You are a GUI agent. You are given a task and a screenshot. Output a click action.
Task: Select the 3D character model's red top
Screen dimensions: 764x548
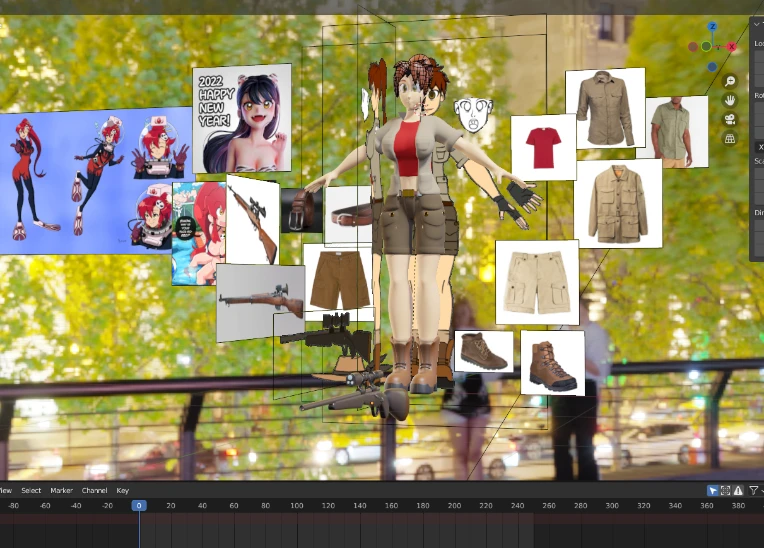click(x=407, y=148)
